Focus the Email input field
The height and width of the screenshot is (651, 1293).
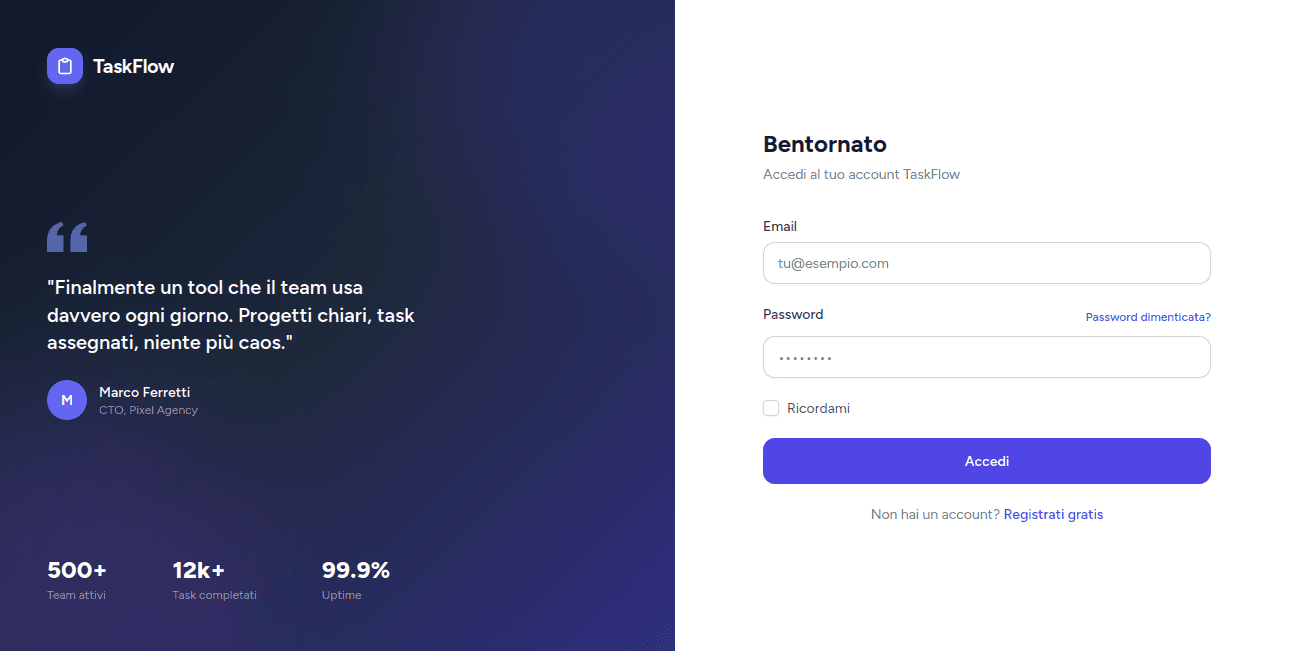click(987, 263)
